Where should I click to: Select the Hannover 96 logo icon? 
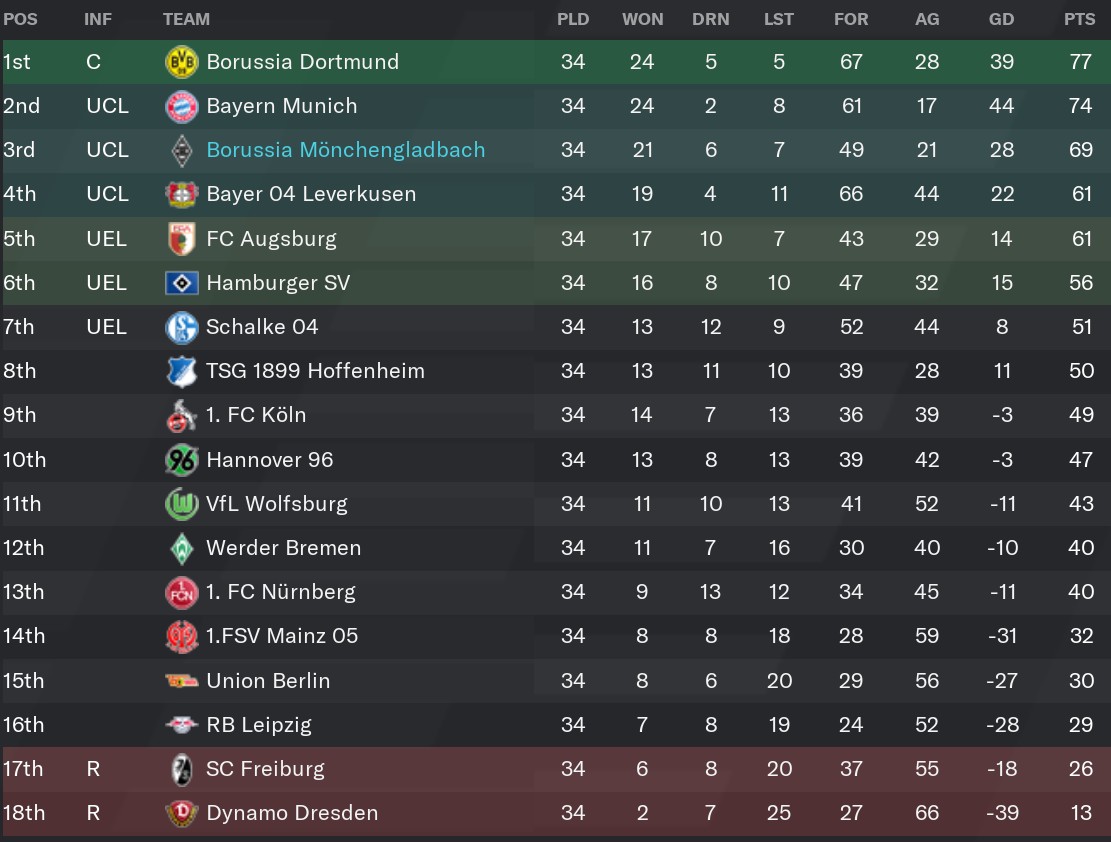click(181, 460)
